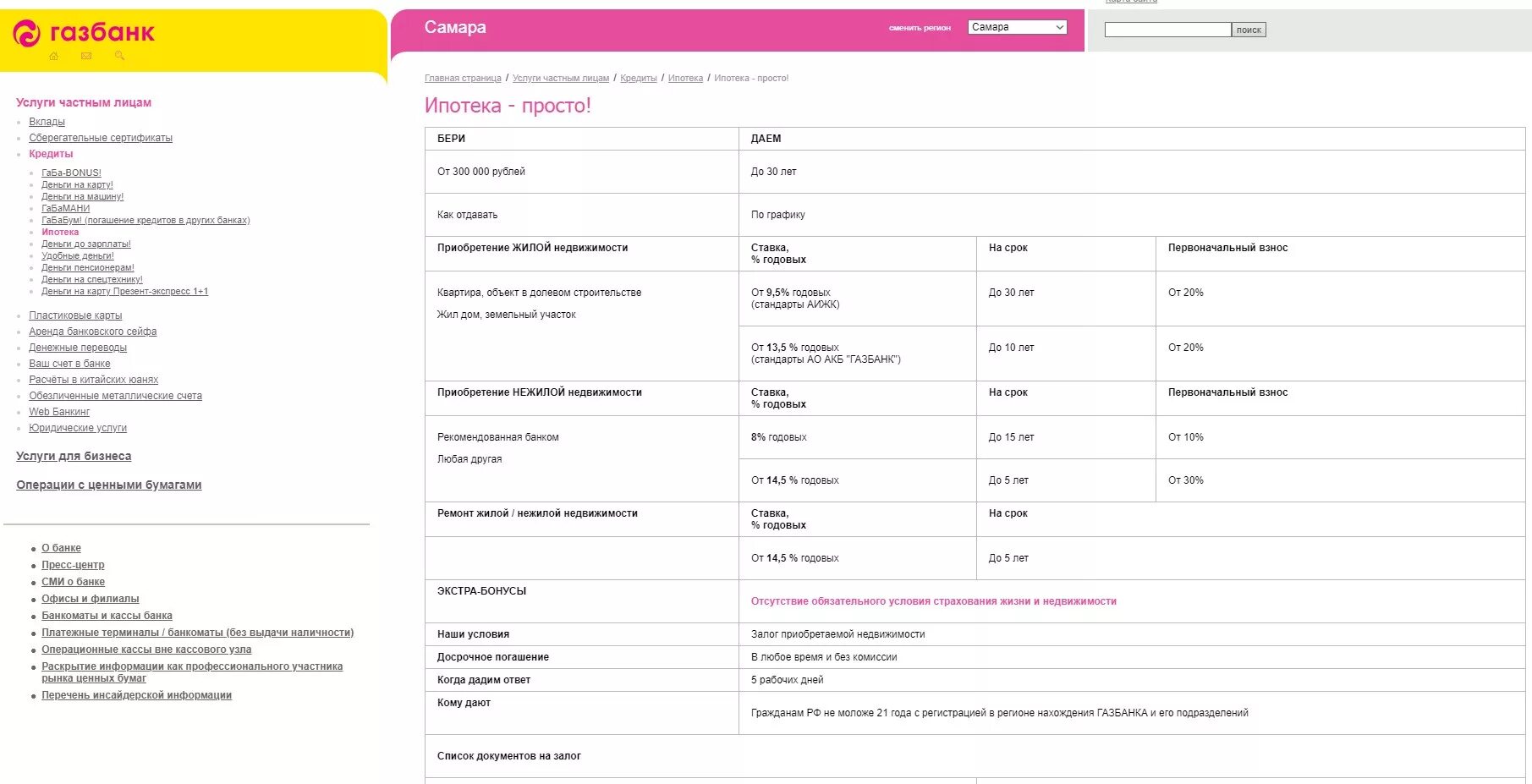
Task: Open the Услуги для бизнеса section
Action: point(74,456)
